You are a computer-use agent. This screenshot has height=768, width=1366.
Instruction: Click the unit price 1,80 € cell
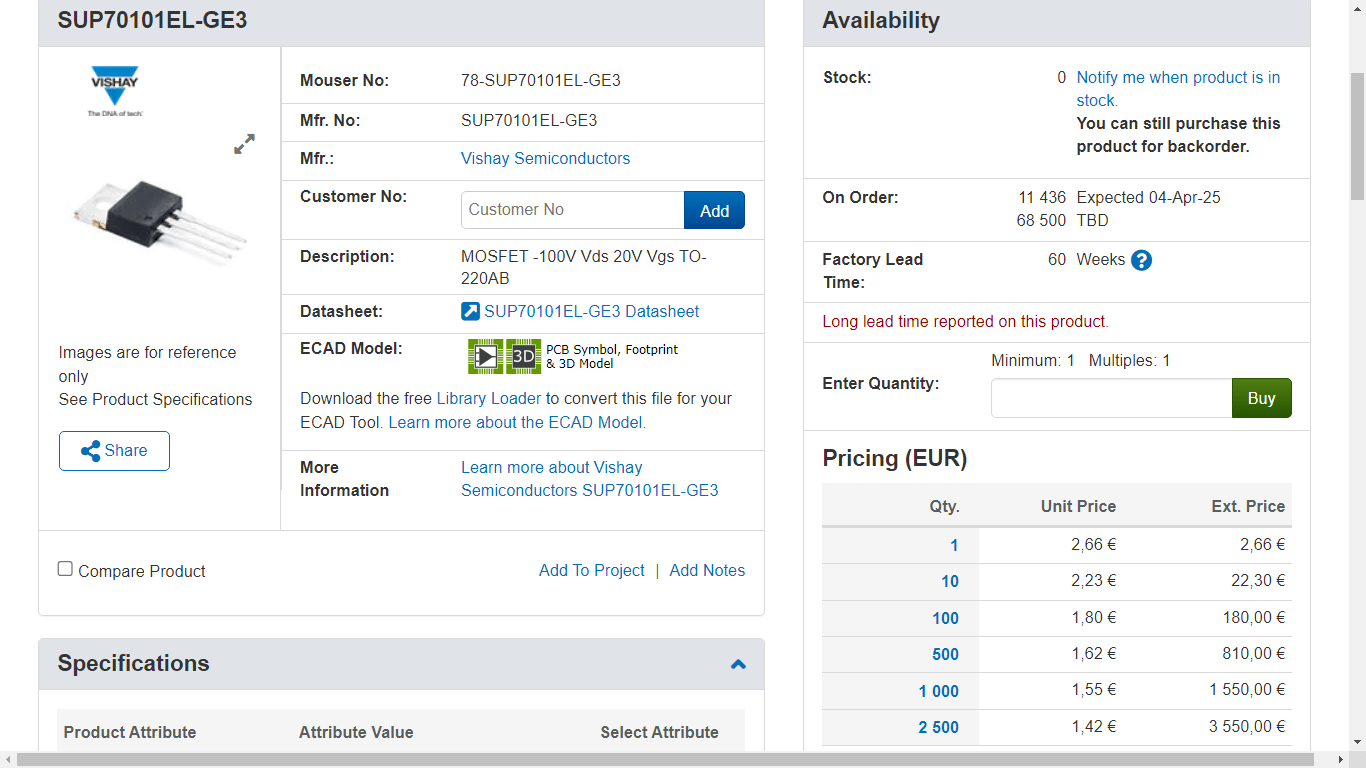coord(1094,617)
